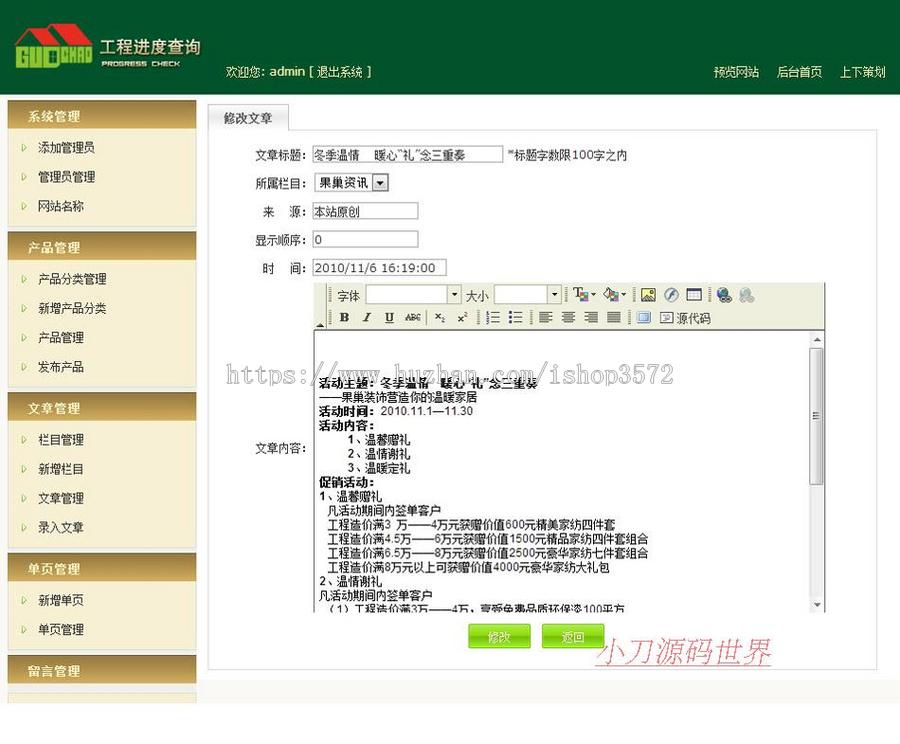
Task: Open 新增产品分类 in the sidebar
Action: 72,308
